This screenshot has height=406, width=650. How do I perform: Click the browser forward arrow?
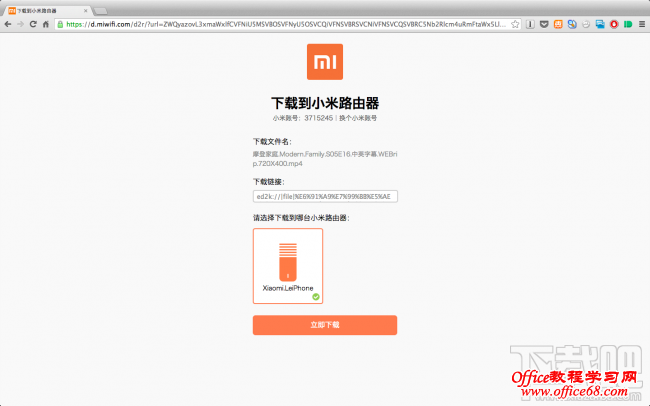(x=20, y=24)
